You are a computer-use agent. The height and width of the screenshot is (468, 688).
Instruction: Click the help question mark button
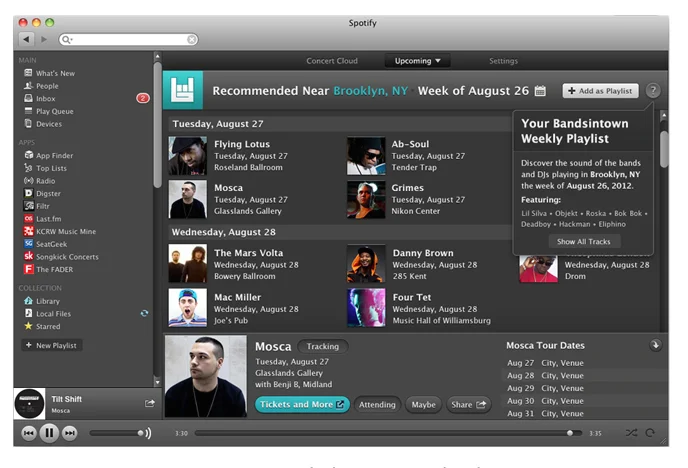coord(653,91)
